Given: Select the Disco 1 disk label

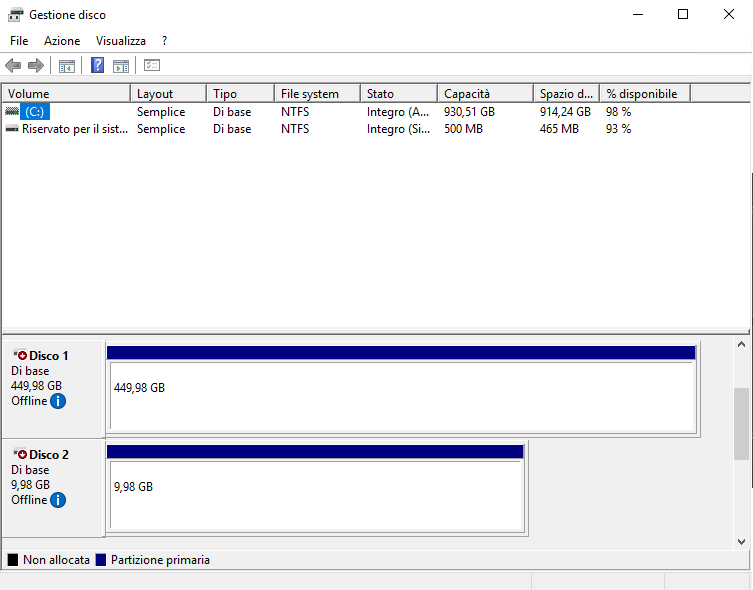Looking at the screenshot, I should [x=49, y=356].
